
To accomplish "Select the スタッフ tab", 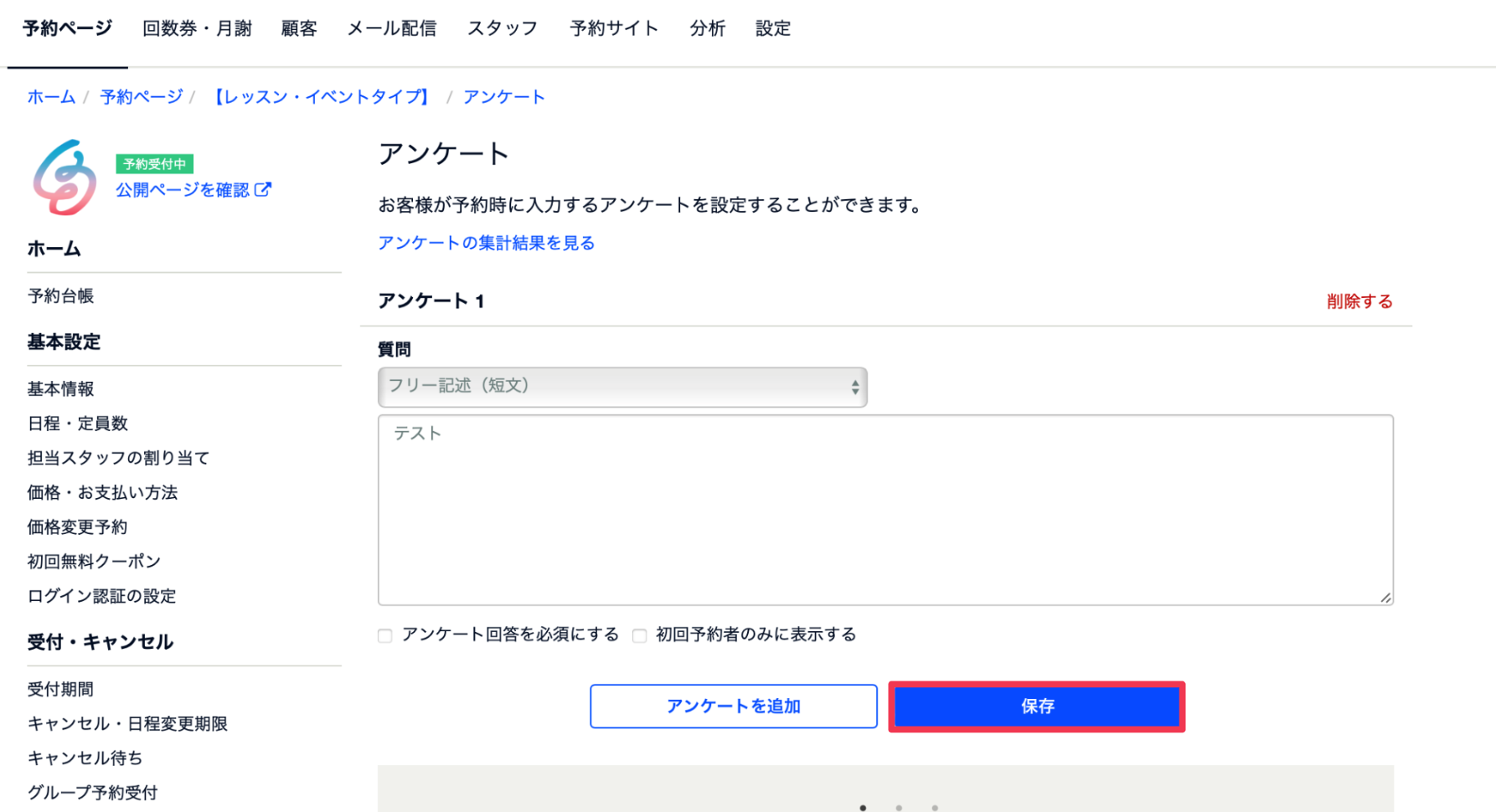I will click(x=503, y=28).
